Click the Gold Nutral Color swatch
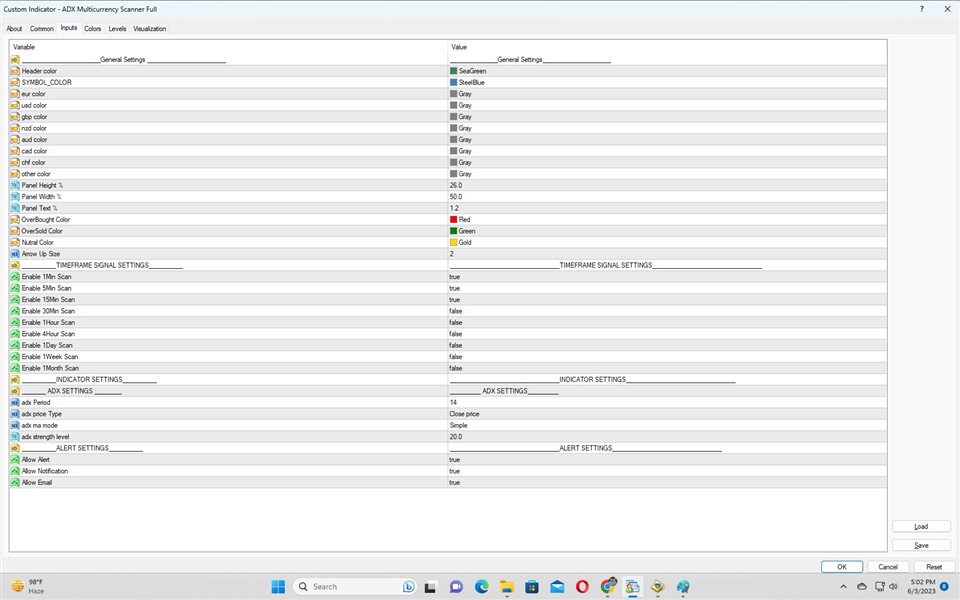 click(454, 242)
